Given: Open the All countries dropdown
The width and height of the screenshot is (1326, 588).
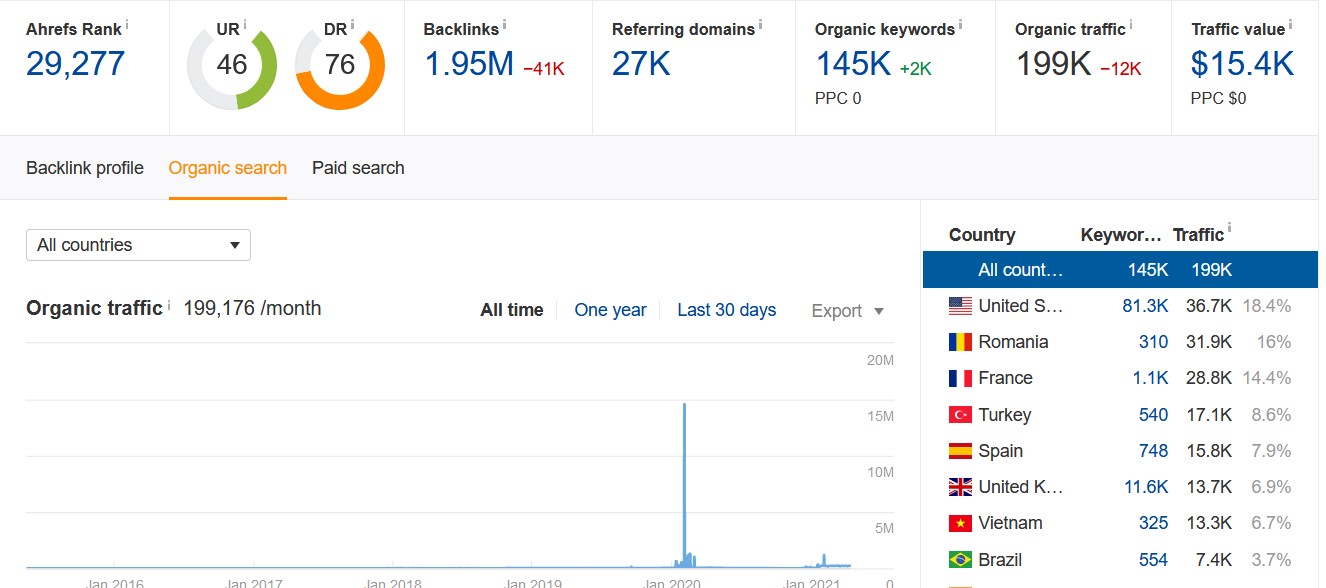Looking at the screenshot, I should (138, 245).
